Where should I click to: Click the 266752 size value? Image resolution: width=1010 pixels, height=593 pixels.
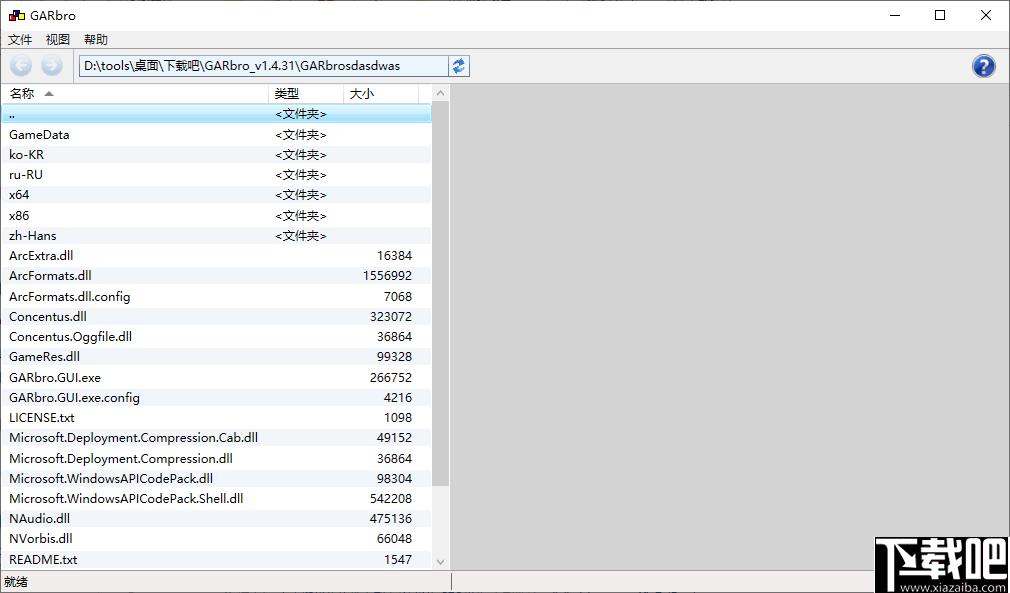[391, 377]
